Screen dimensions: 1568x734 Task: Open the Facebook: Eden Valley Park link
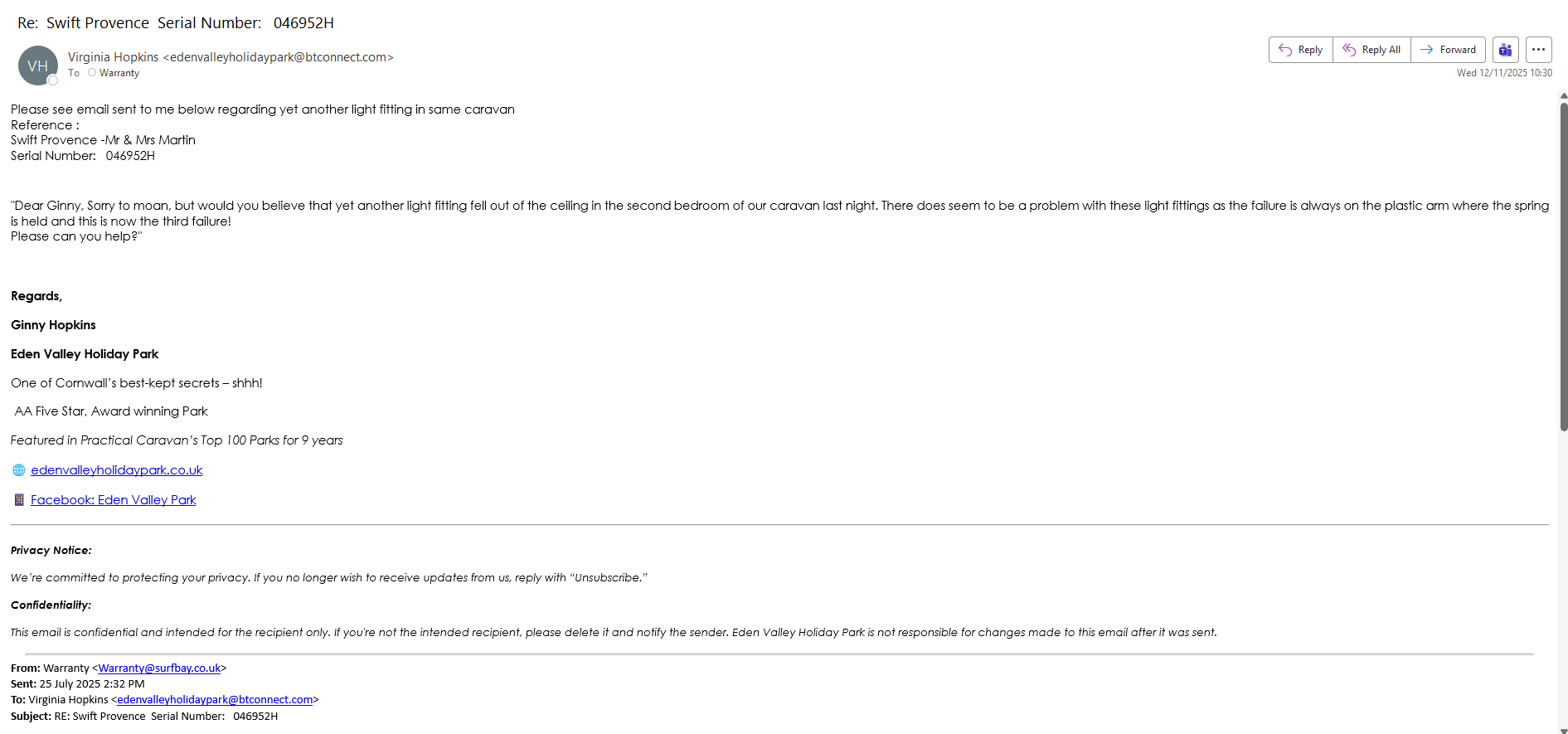click(x=114, y=500)
